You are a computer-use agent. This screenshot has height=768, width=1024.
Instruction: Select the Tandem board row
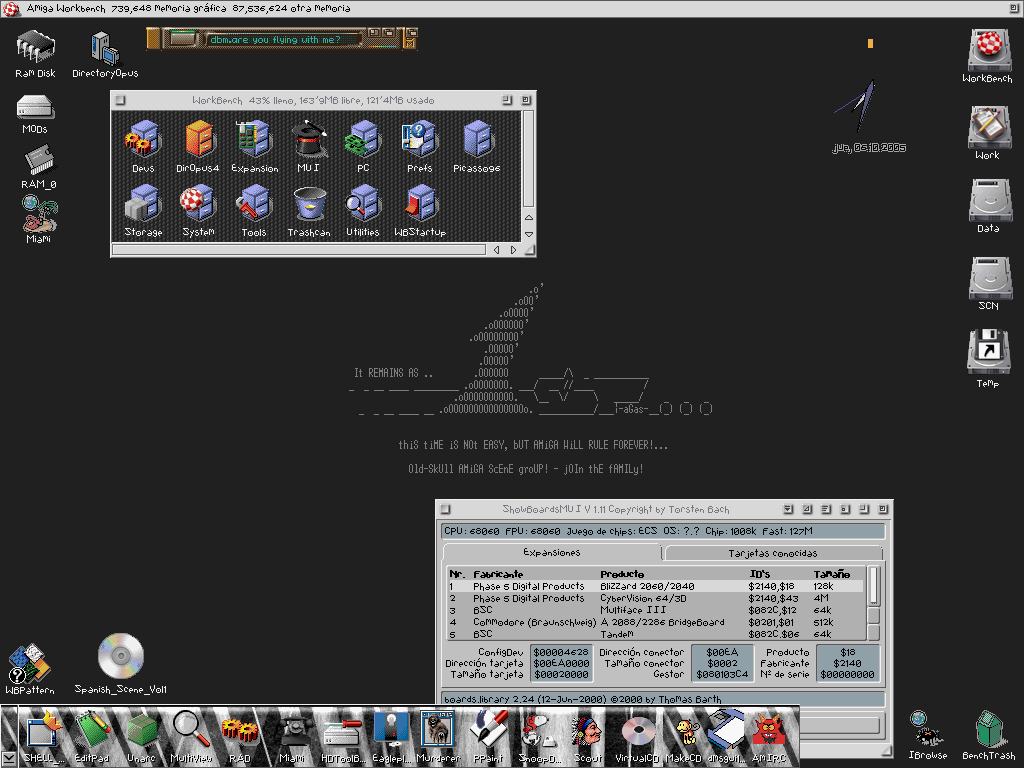coord(656,634)
